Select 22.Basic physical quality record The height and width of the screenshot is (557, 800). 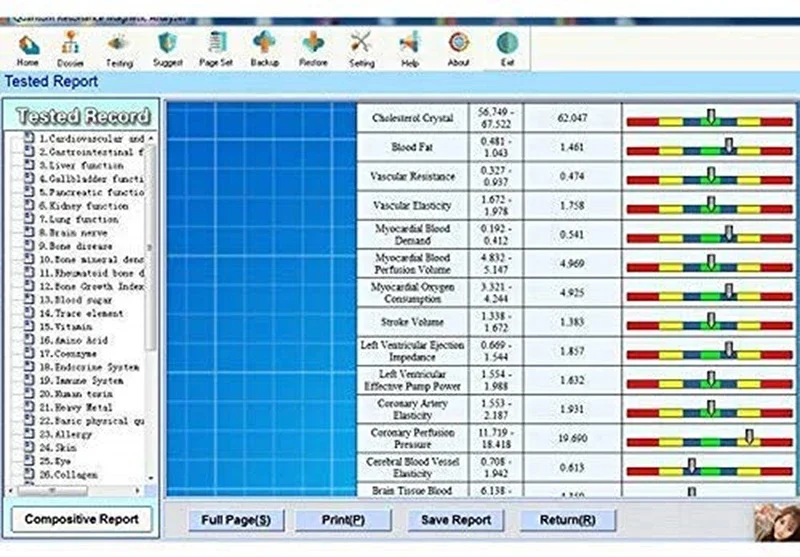(x=91, y=421)
